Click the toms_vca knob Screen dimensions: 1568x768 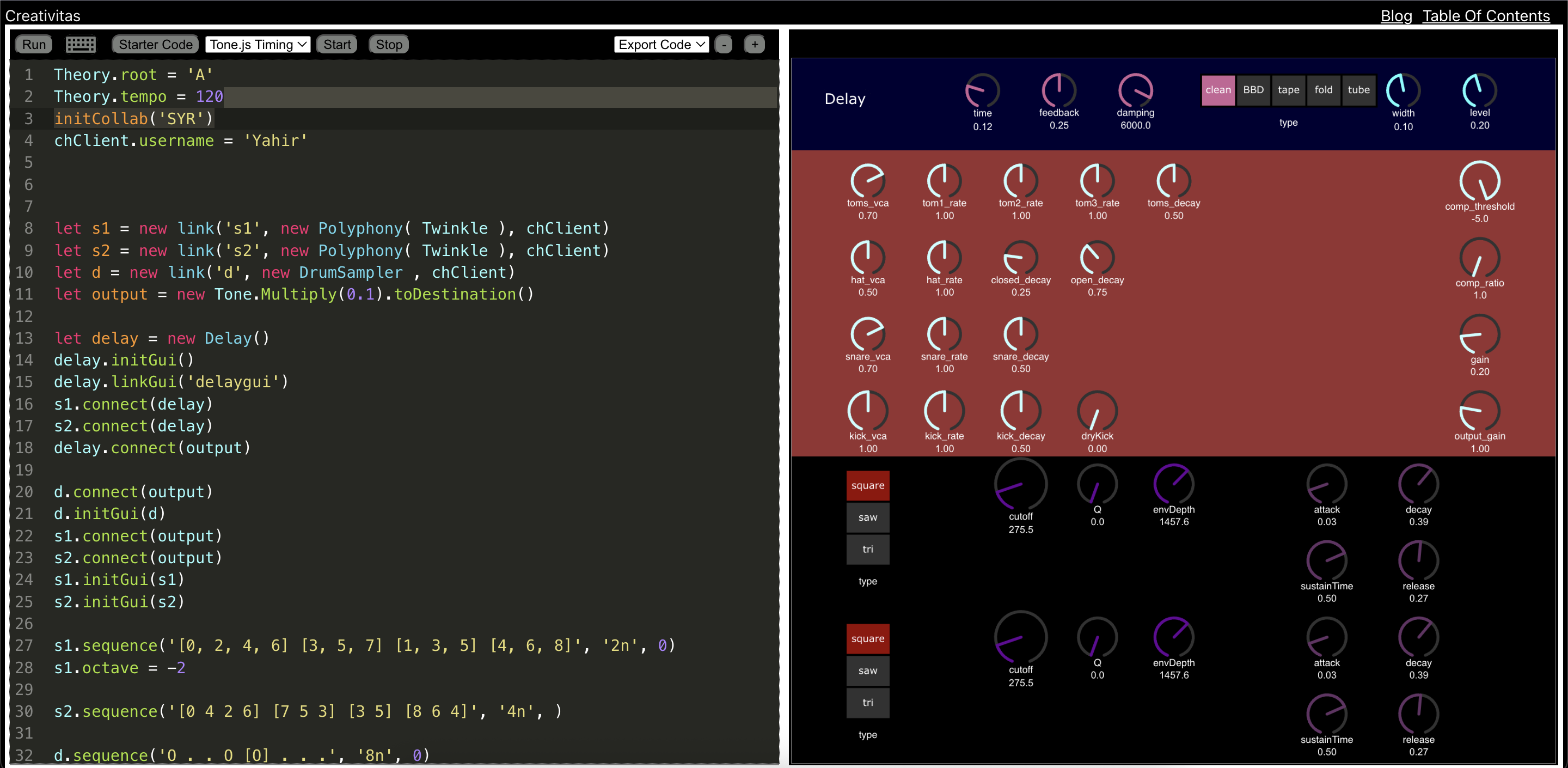point(867,181)
